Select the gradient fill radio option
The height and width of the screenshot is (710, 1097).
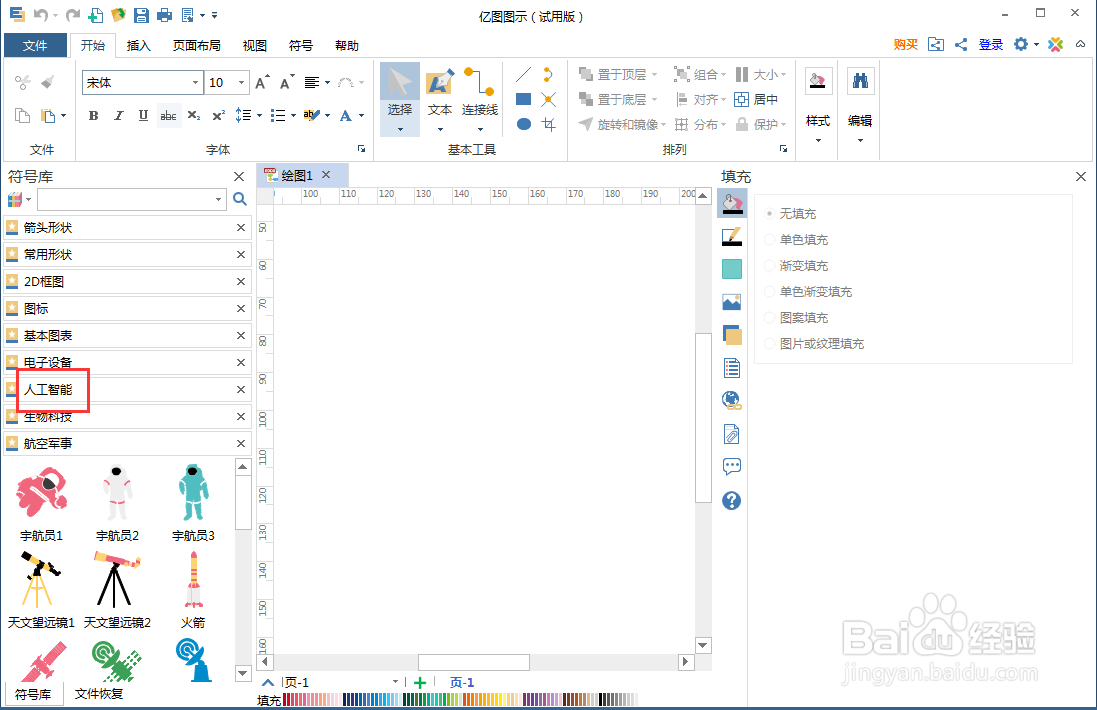(796, 265)
